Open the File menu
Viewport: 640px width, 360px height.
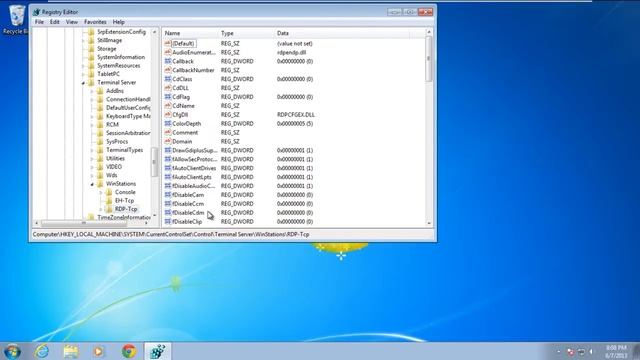[39, 22]
